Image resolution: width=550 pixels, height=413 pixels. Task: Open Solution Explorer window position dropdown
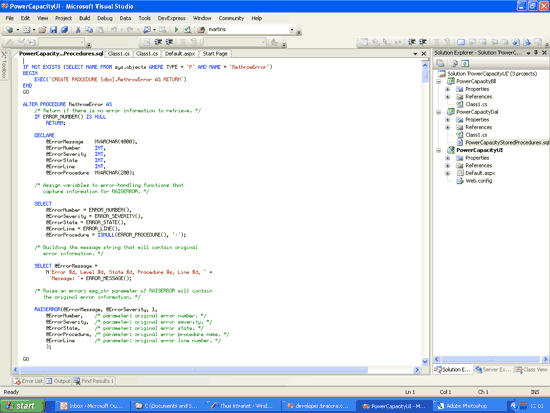[x=528, y=53]
